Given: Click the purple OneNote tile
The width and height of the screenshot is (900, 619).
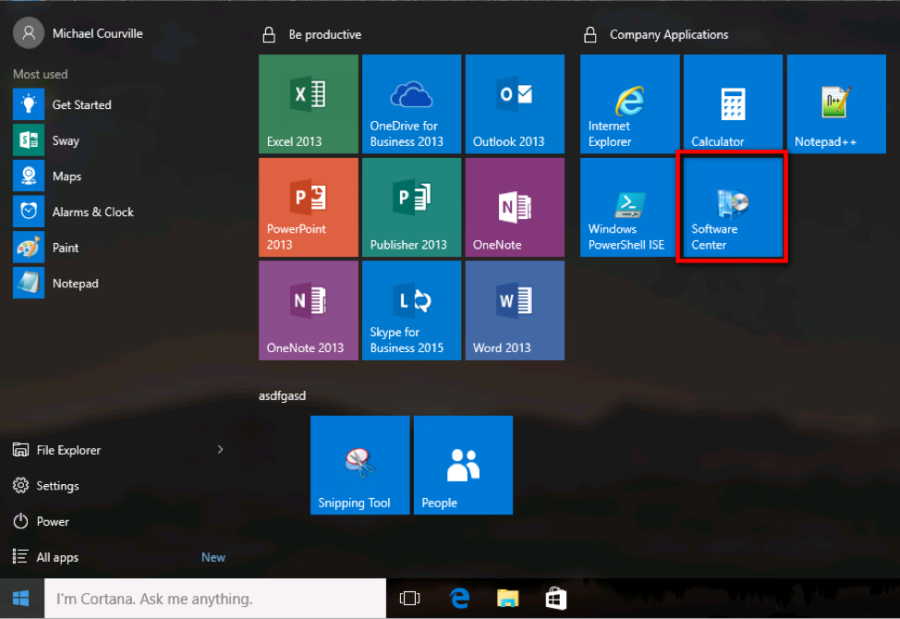Looking at the screenshot, I should coord(515,207).
